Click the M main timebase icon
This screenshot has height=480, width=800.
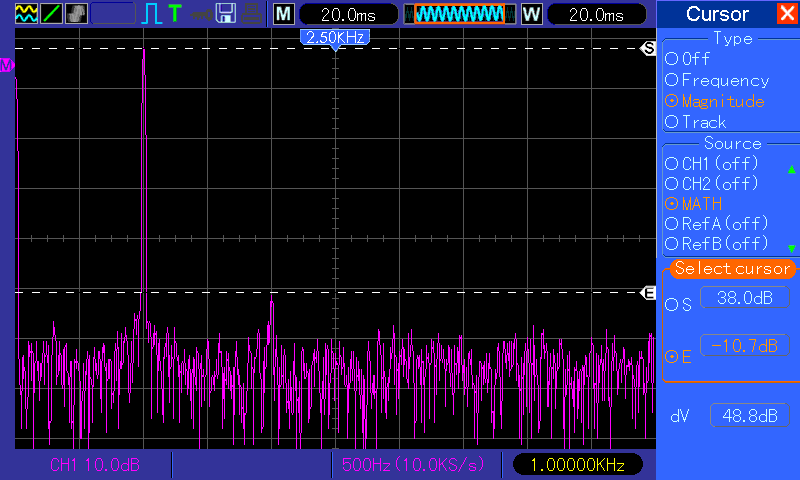point(284,14)
